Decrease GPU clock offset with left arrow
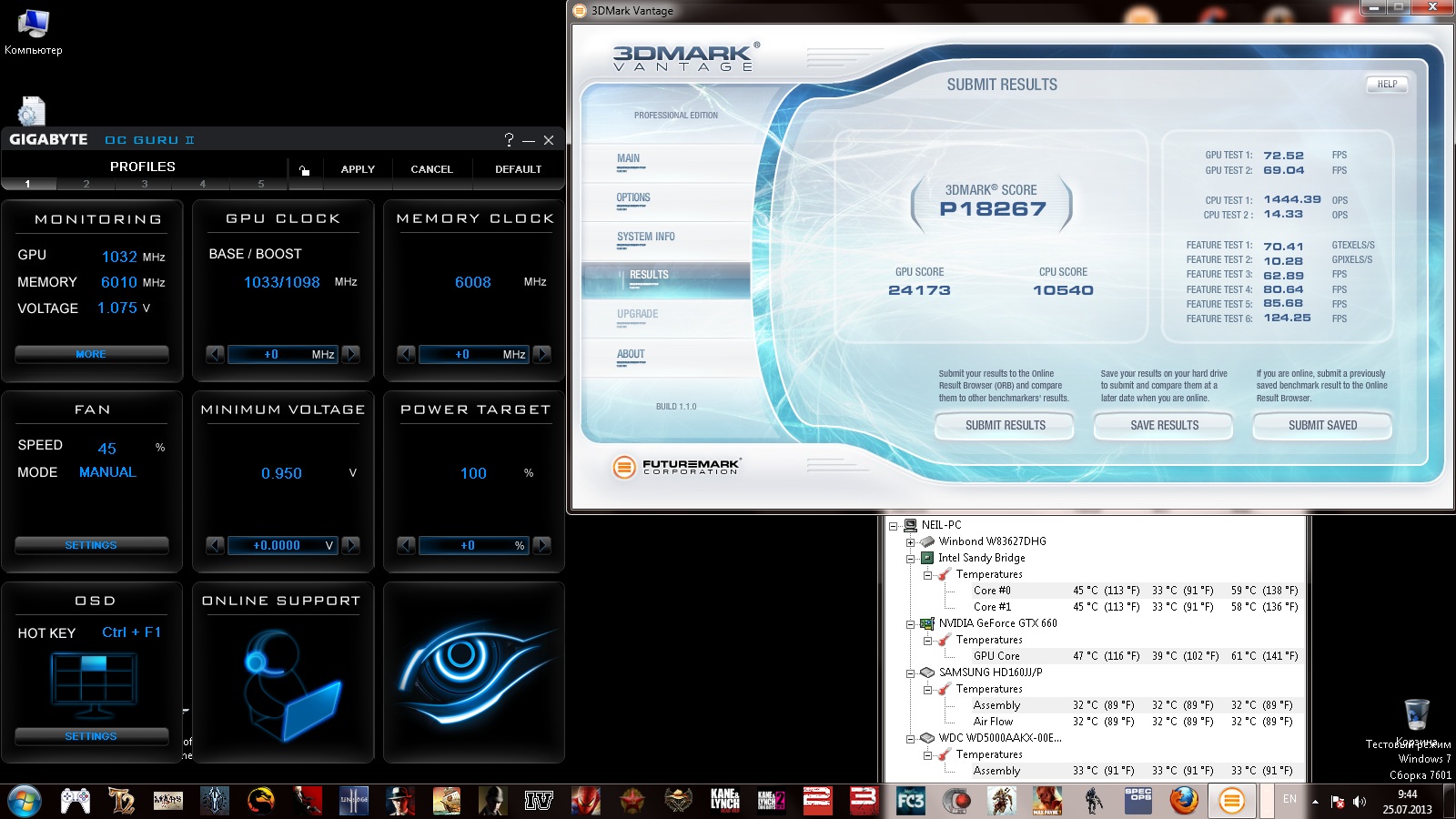This screenshot has height=819, width=1456. click(215, 354)
